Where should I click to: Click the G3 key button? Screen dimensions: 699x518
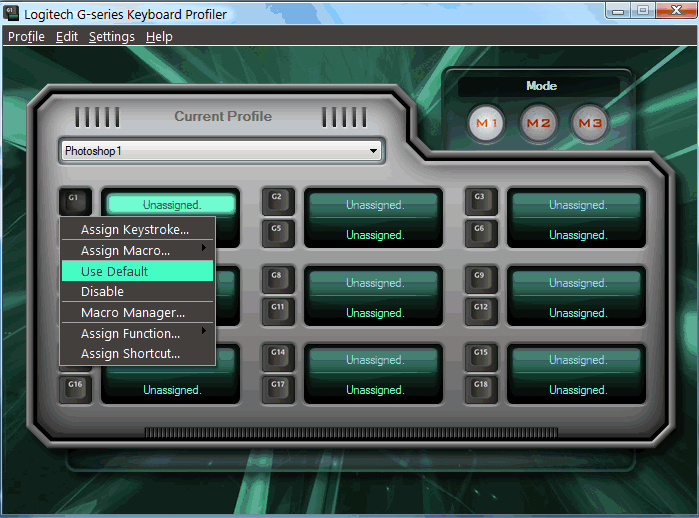tap(481, 201)
